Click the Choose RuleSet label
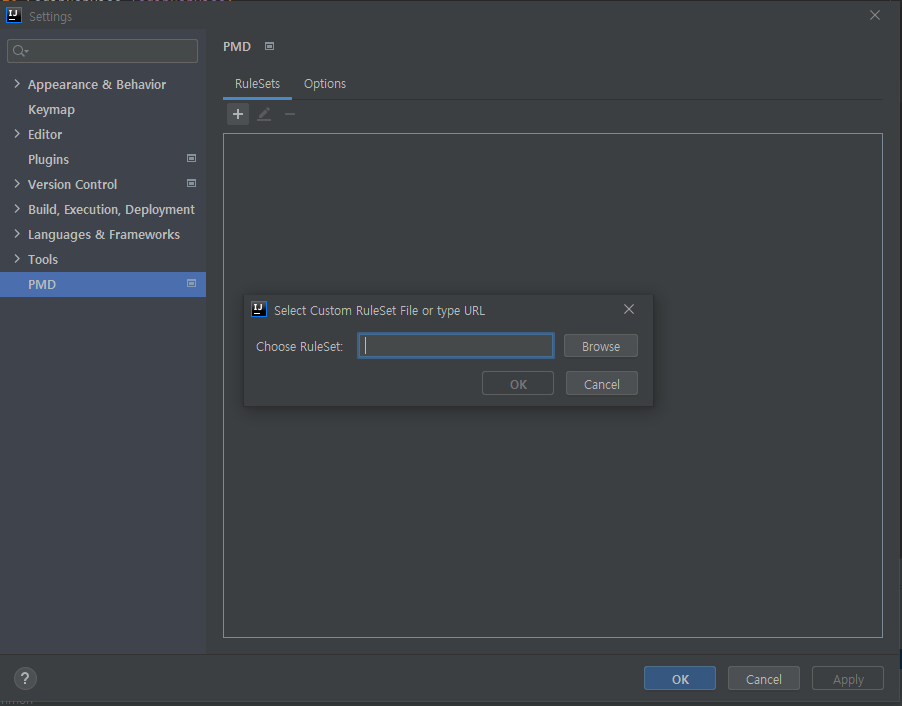Screen dimensions: 902x706 (x=299, y=346)
